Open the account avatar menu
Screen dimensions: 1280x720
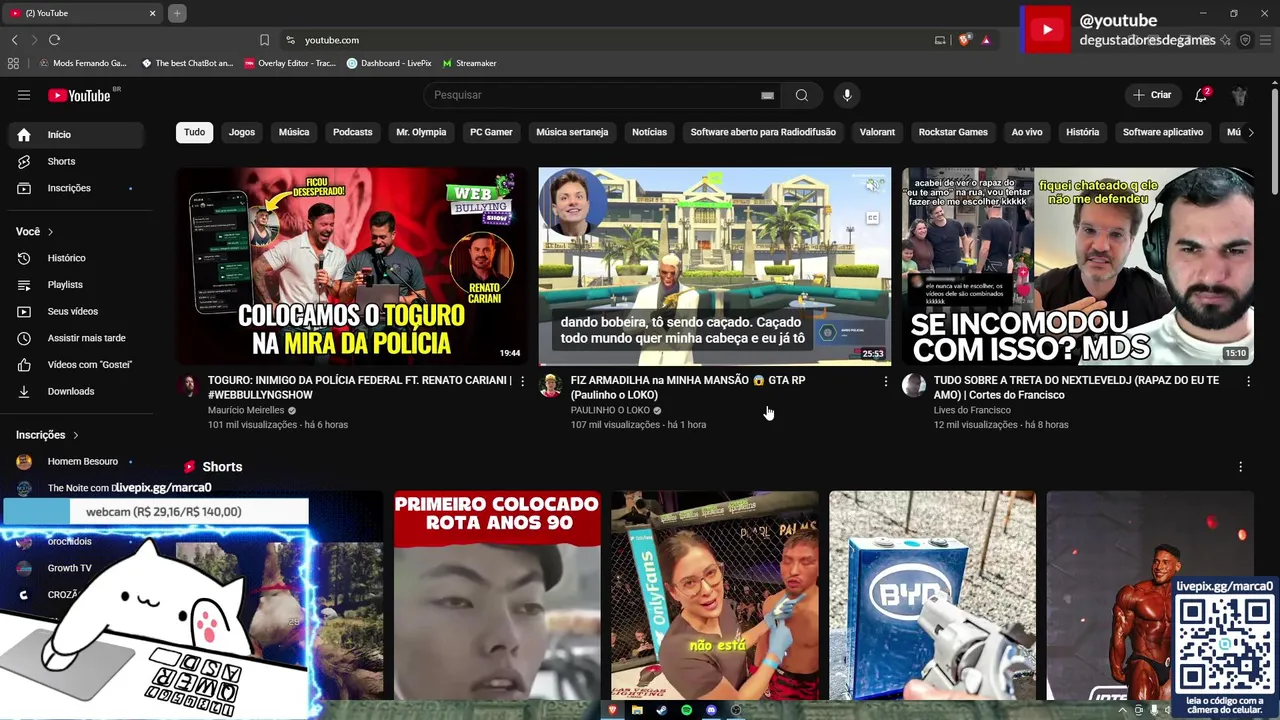(x=1239, y=95)
